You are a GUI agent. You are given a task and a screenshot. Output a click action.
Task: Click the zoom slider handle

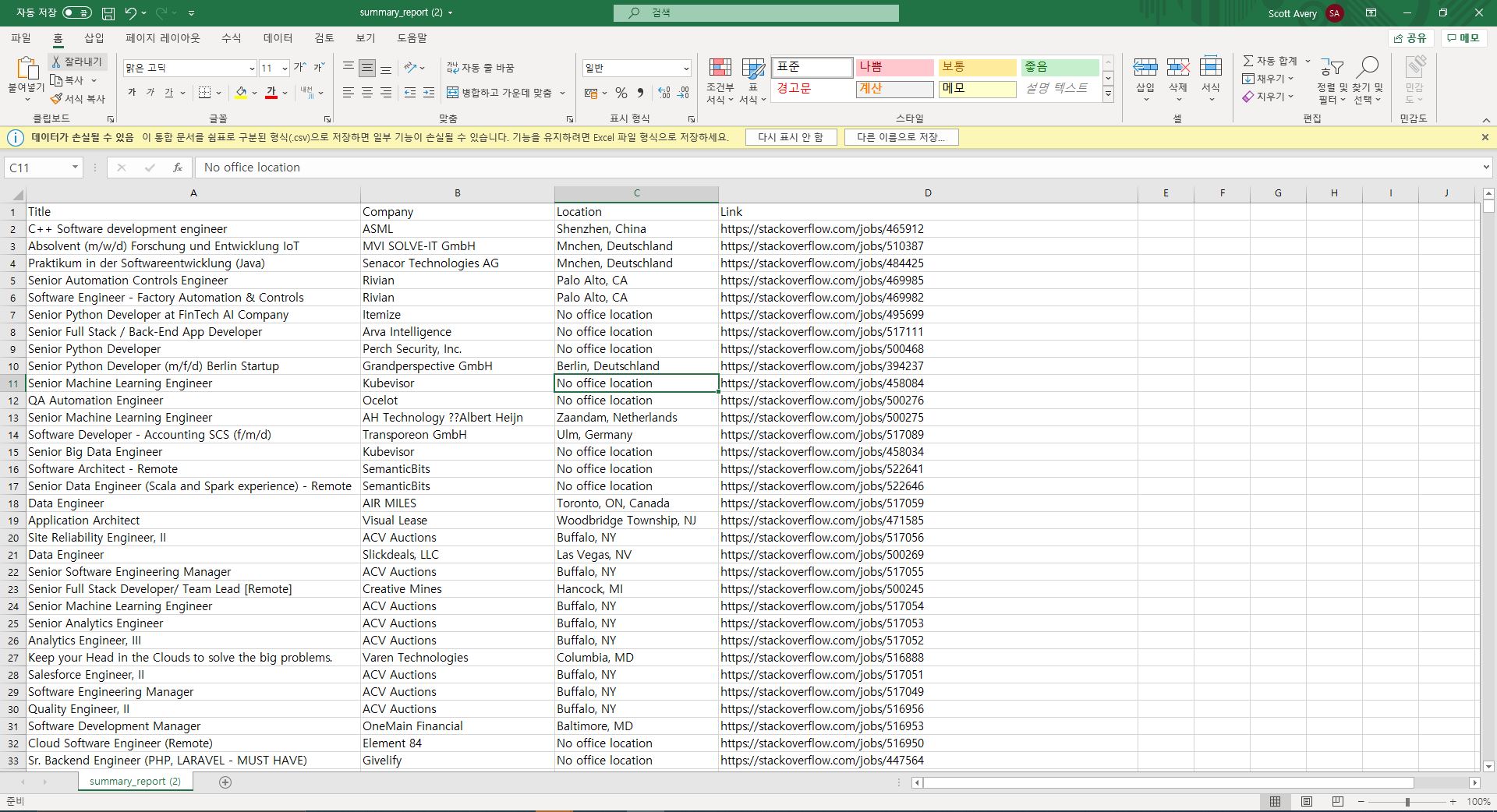1407,802
